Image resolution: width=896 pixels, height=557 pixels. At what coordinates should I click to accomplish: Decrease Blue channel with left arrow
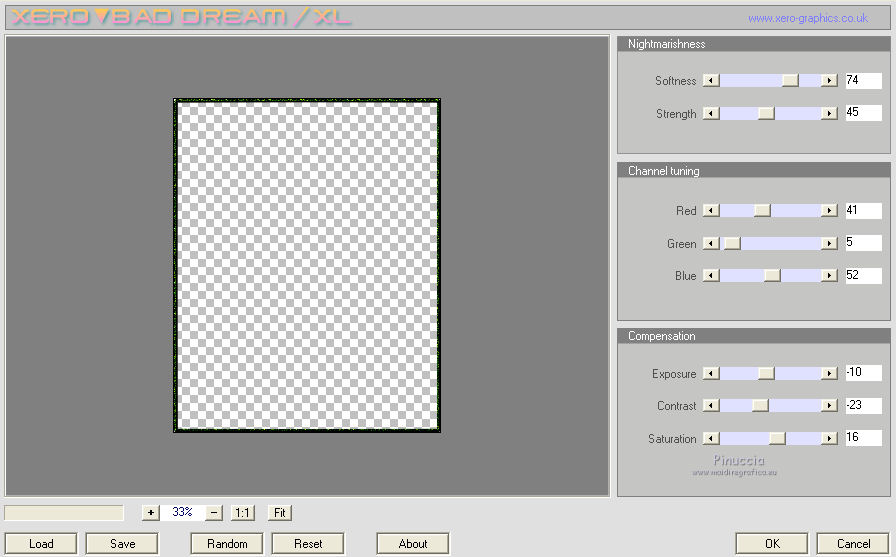pos(711,275)
